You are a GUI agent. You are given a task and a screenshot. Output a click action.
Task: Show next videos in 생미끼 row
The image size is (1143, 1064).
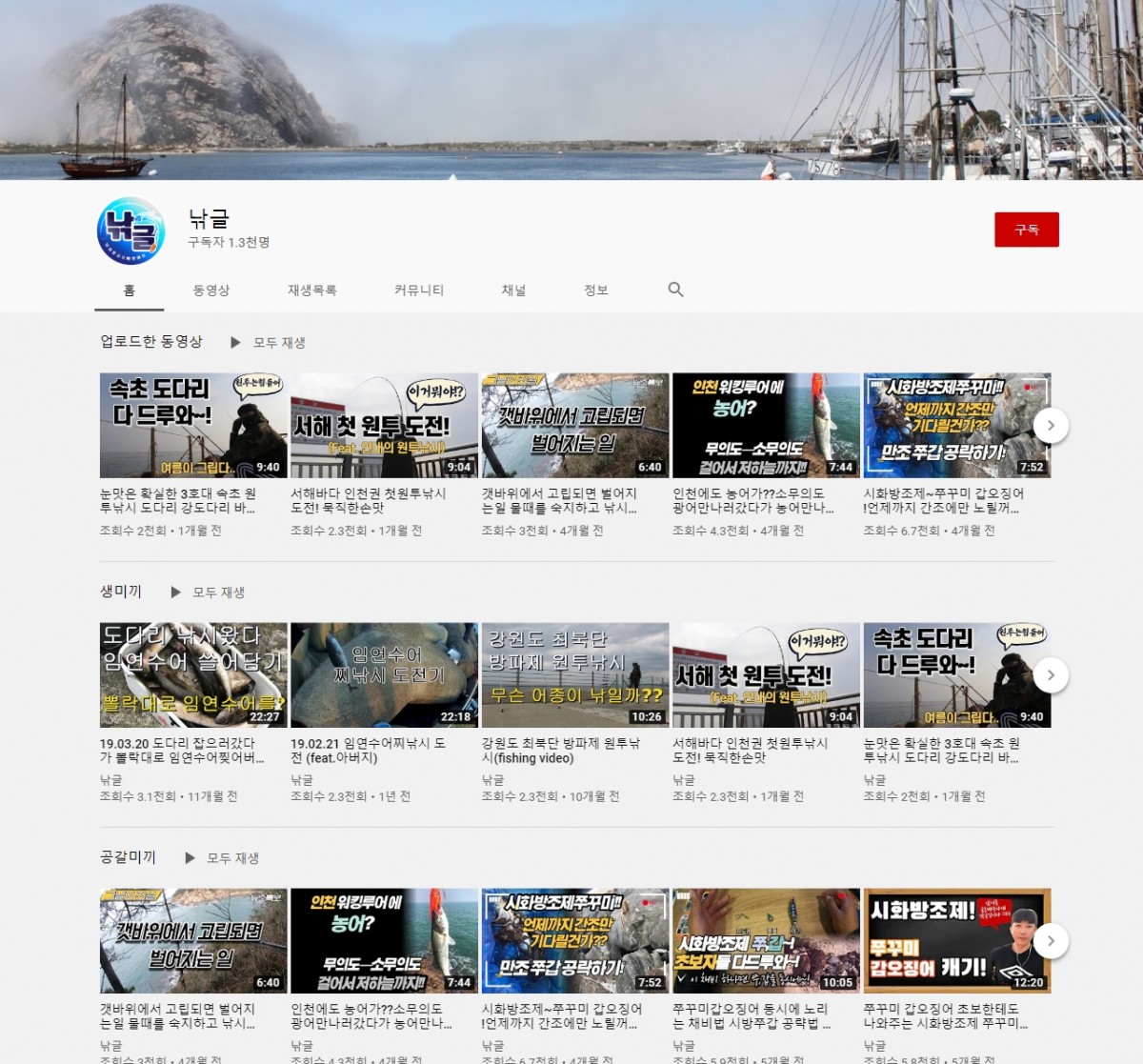tap(1051, 675)
